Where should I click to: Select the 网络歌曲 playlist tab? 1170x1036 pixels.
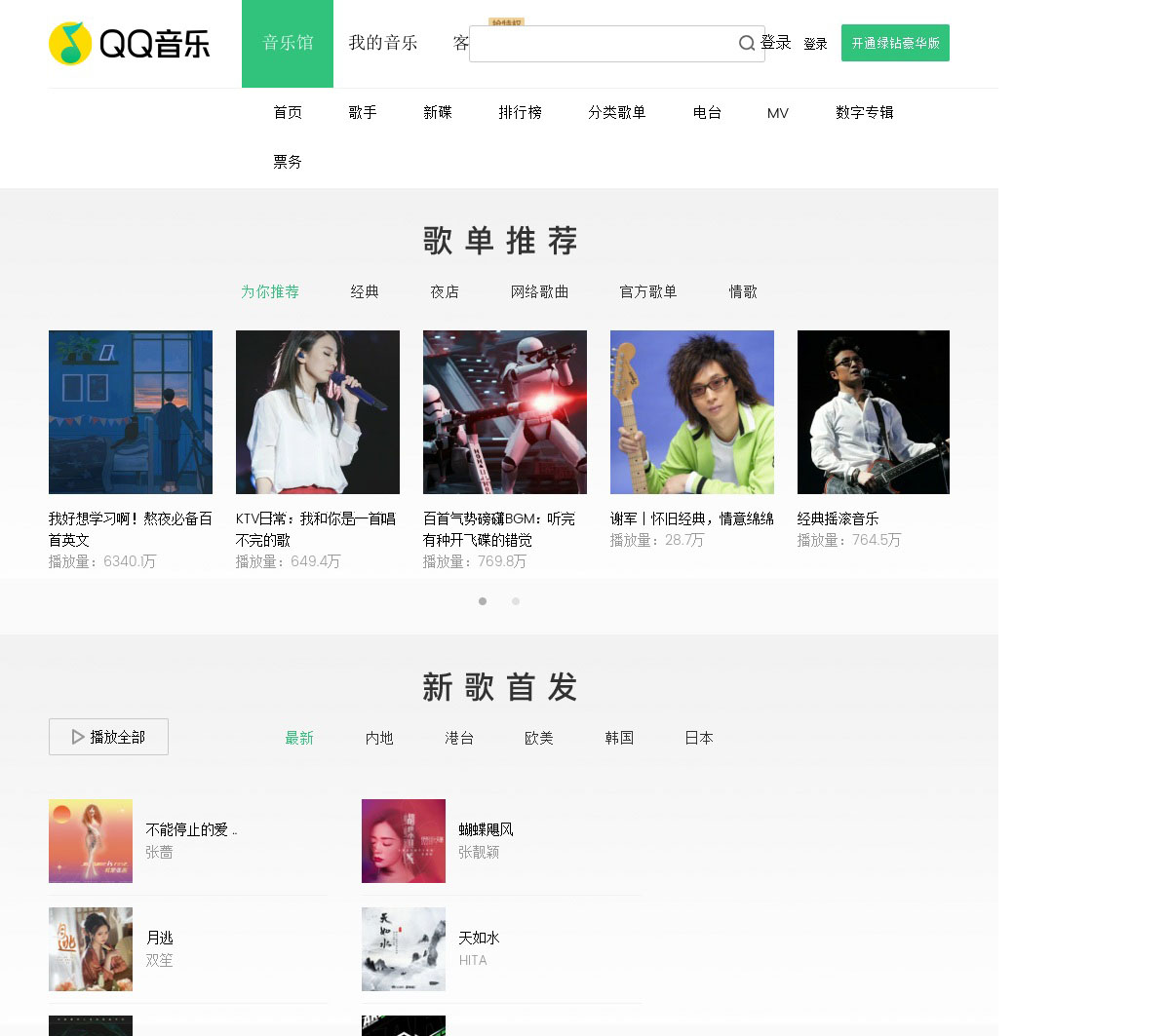540,291
